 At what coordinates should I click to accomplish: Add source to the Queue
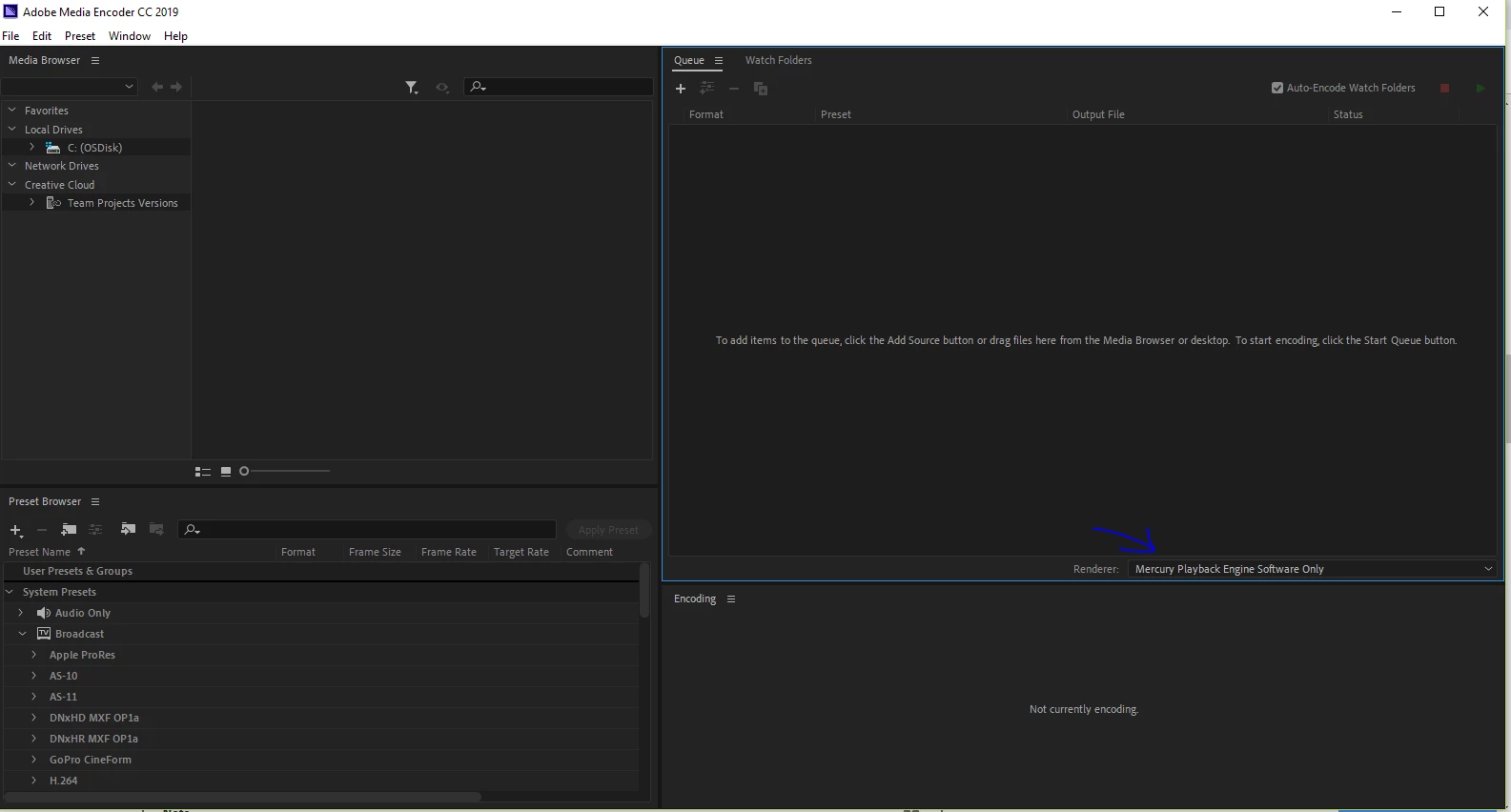[681, 89]
